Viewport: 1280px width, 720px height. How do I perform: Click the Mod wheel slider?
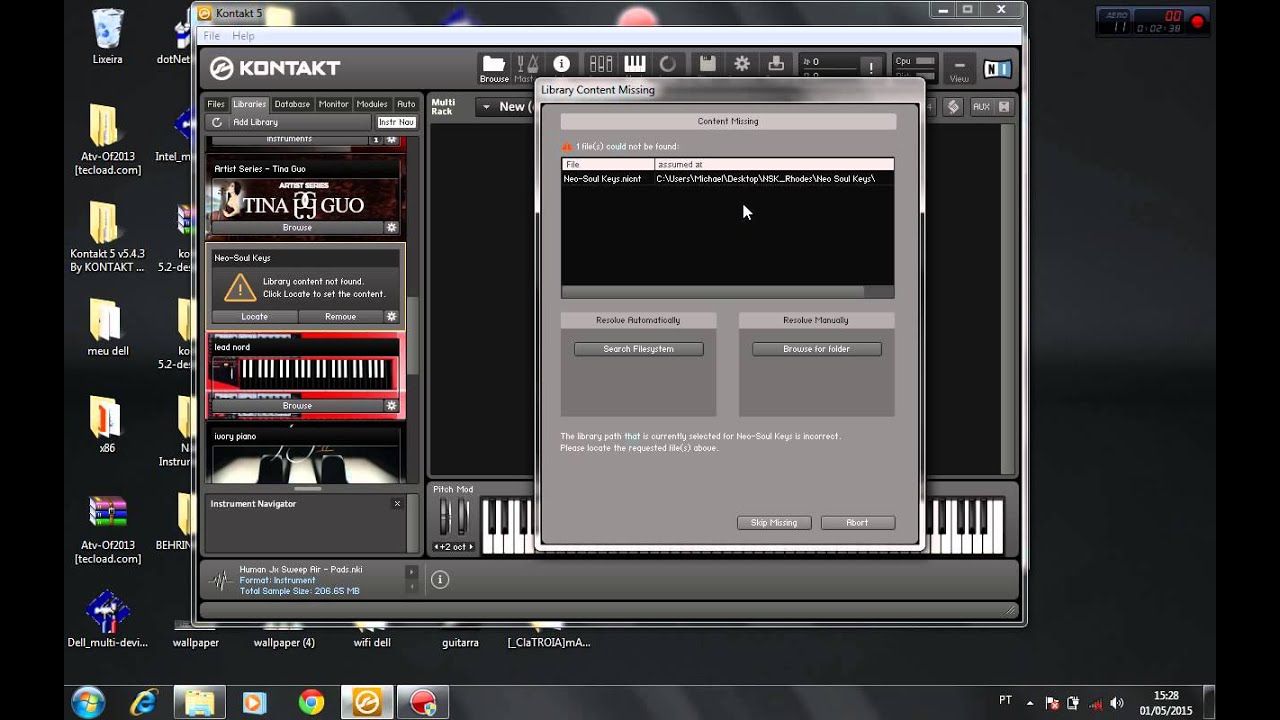click(462, 518)
